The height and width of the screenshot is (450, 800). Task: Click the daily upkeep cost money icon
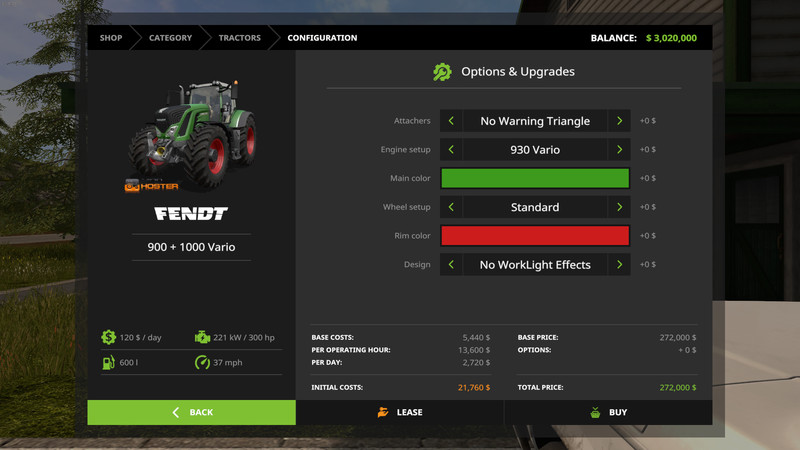(108, 338)
